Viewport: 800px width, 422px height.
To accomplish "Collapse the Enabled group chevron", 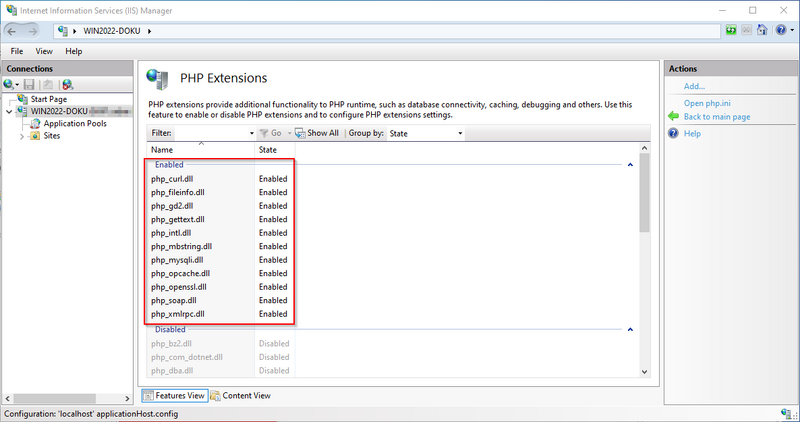I will point(630,165).
